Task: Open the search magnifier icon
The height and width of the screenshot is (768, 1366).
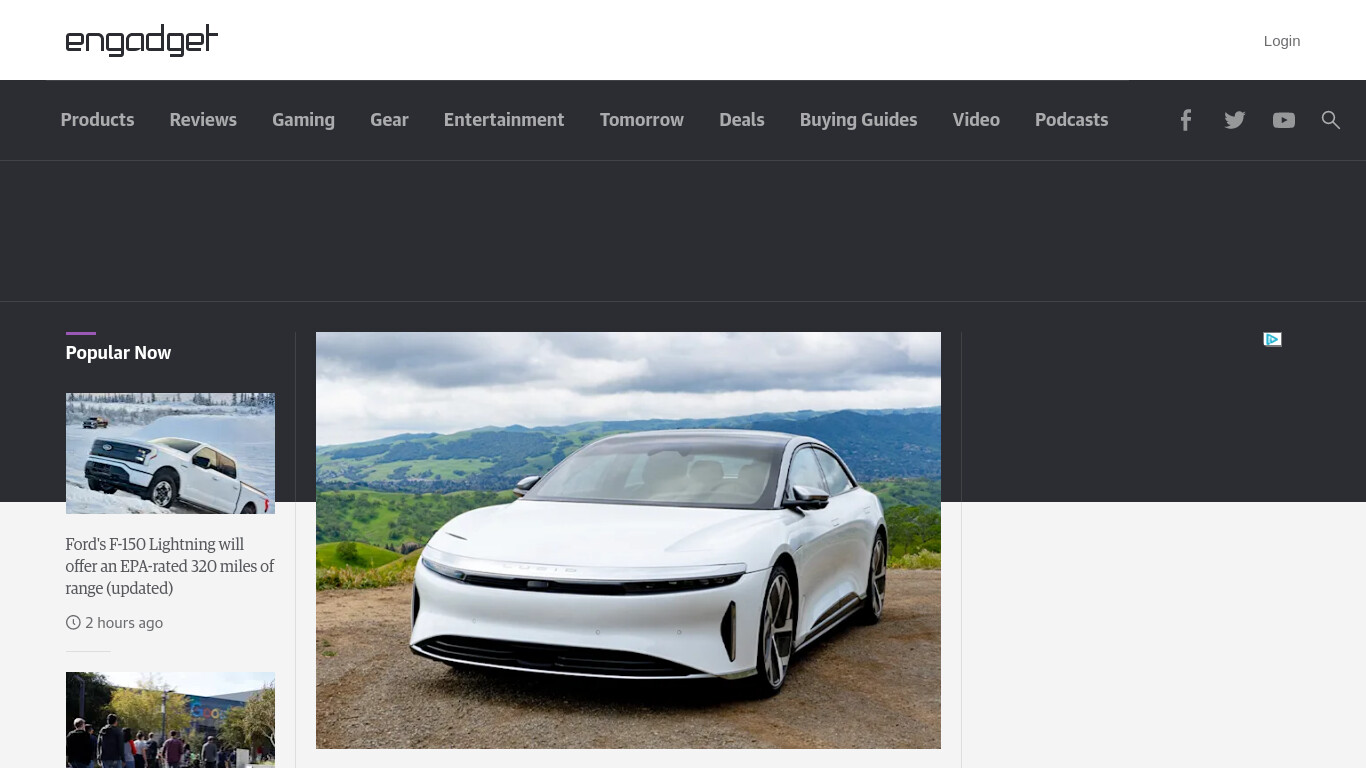Action: [x=1330, y=120]
